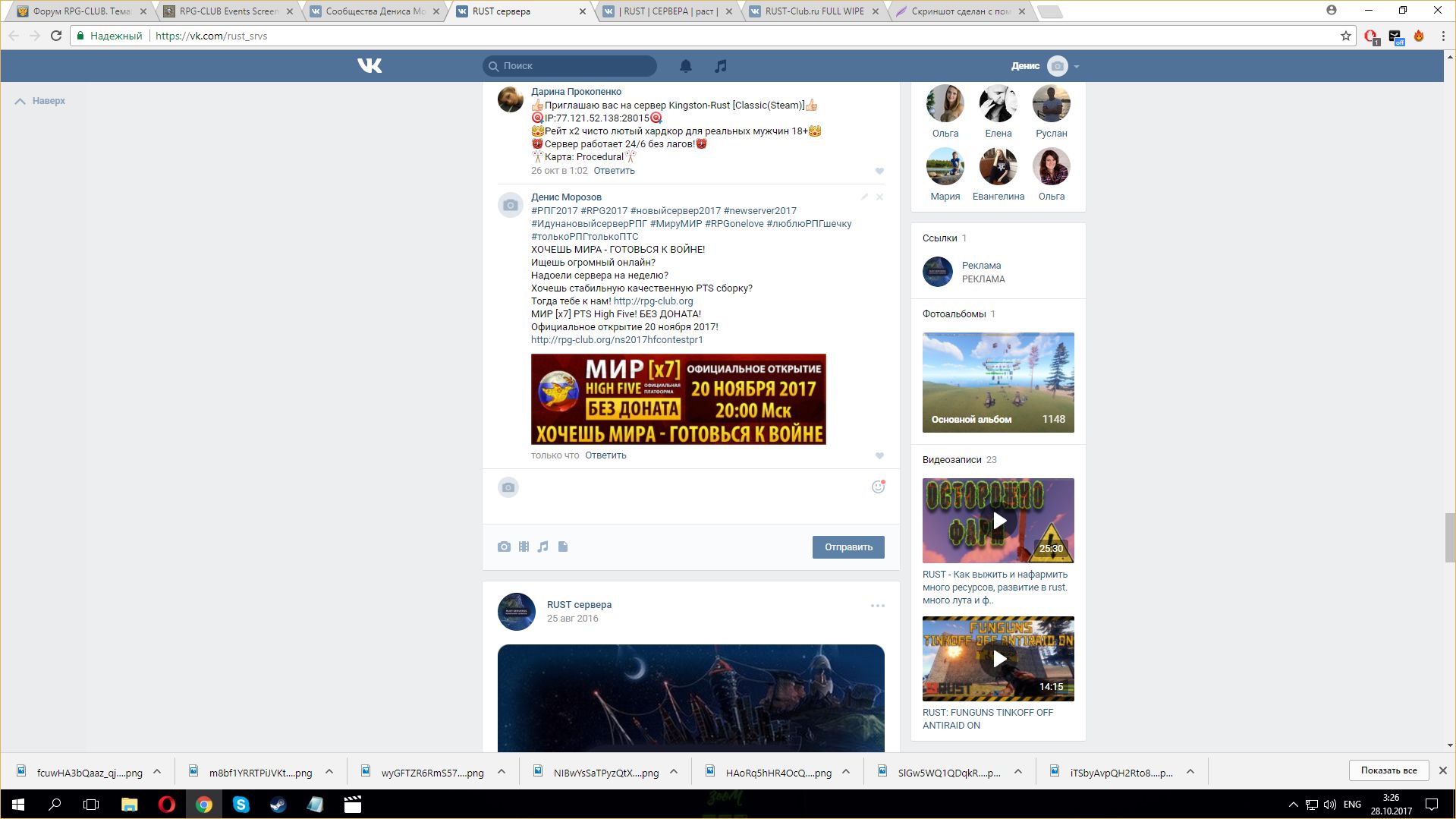
Task: Open the Windows Start menu
Action: point(18,805)
